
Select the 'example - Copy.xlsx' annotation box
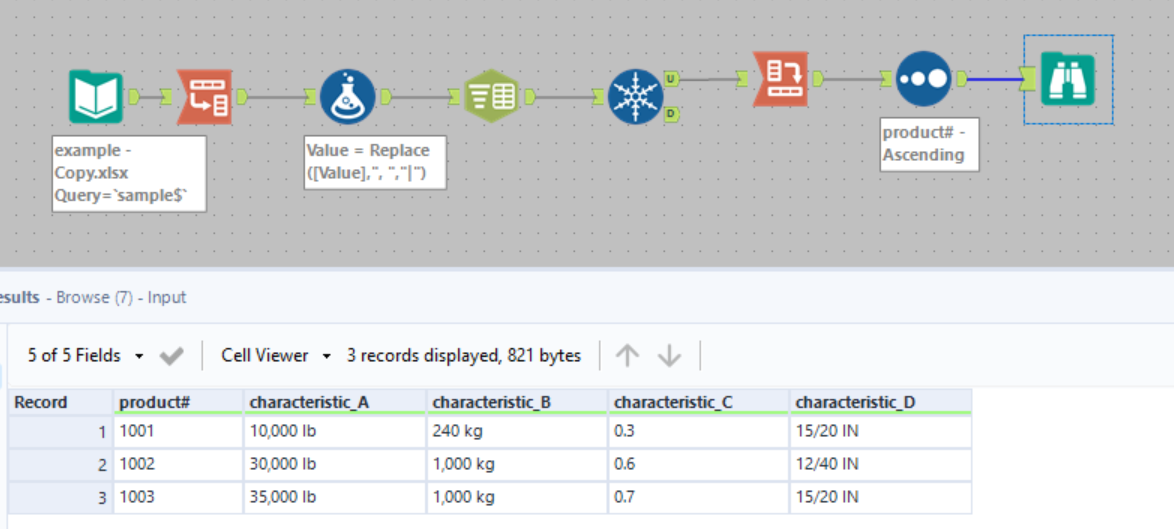129,174
